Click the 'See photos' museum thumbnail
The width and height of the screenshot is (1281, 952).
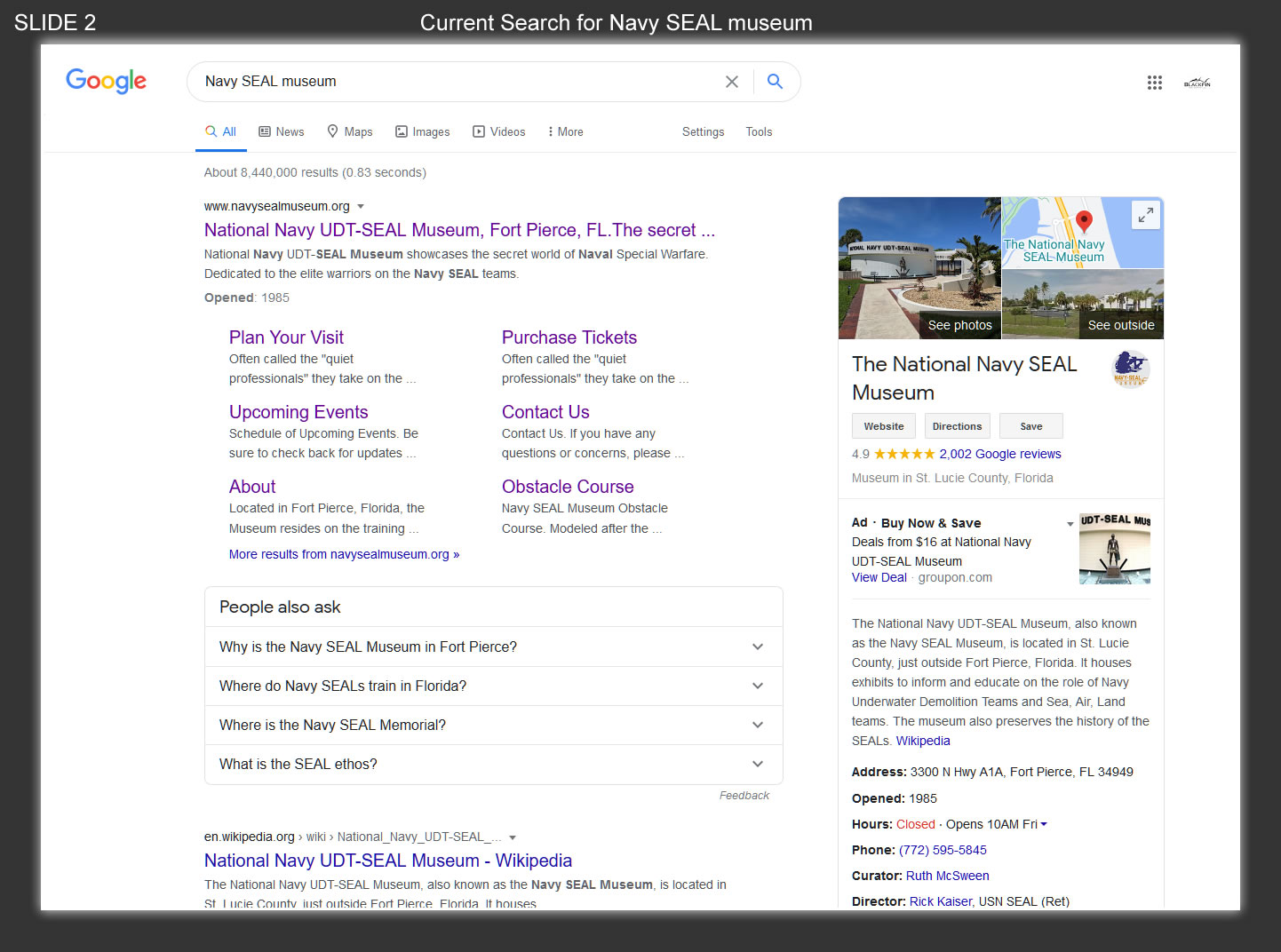[x=919, y=268]
